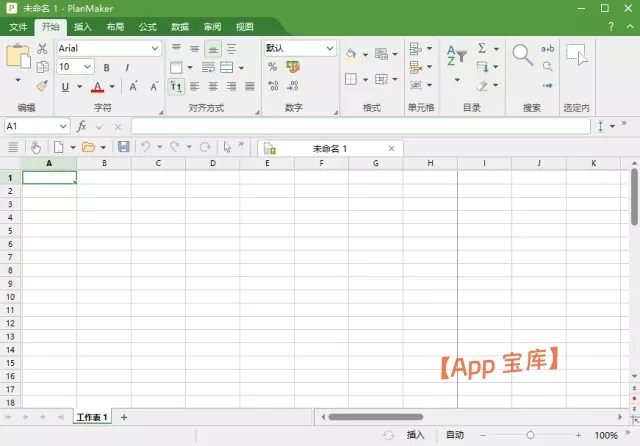Click the plus button to add worksheet

coord(124,417)
